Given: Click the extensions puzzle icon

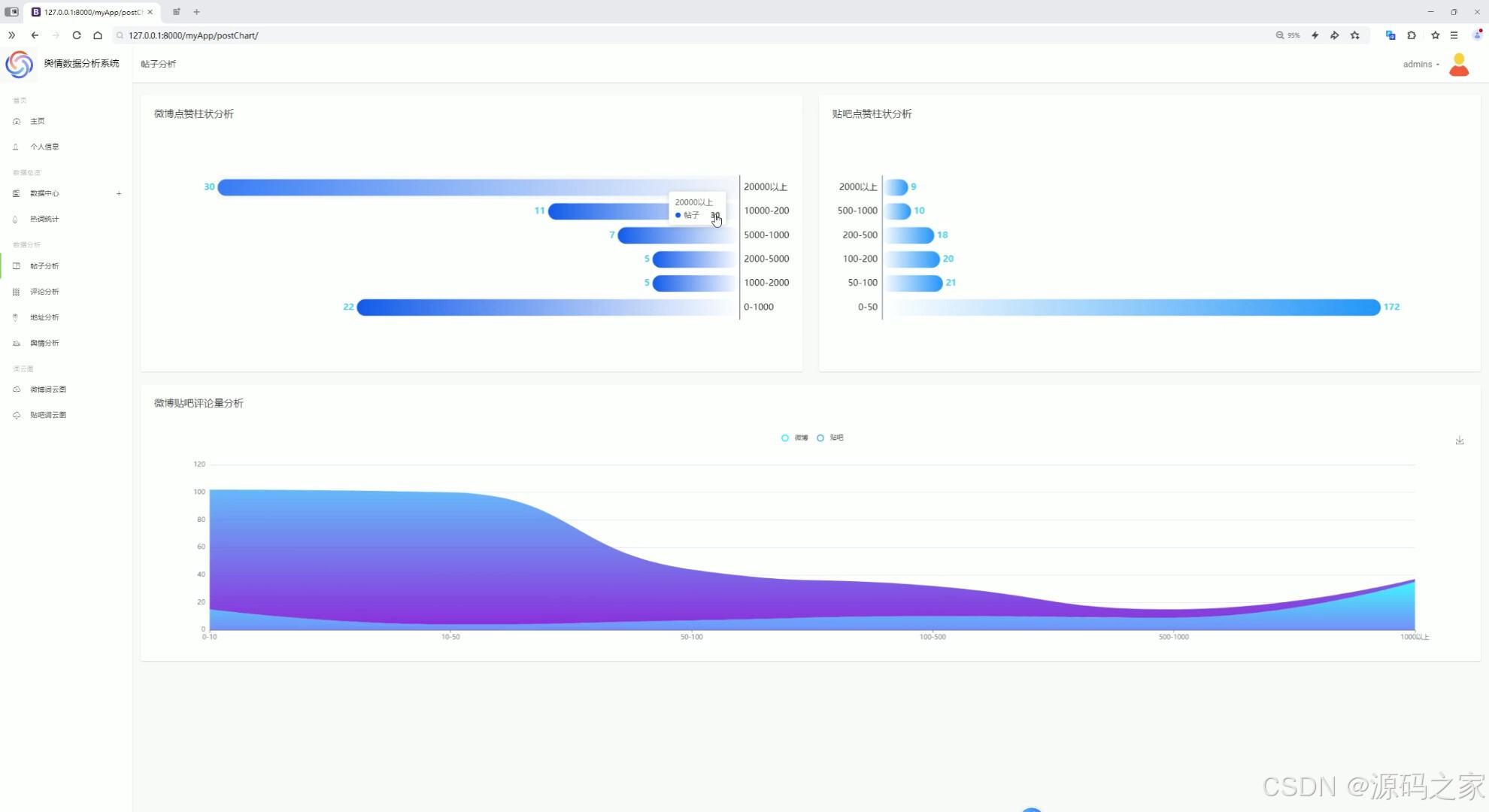Looking at the screenshot, I should pos(1412,35).
